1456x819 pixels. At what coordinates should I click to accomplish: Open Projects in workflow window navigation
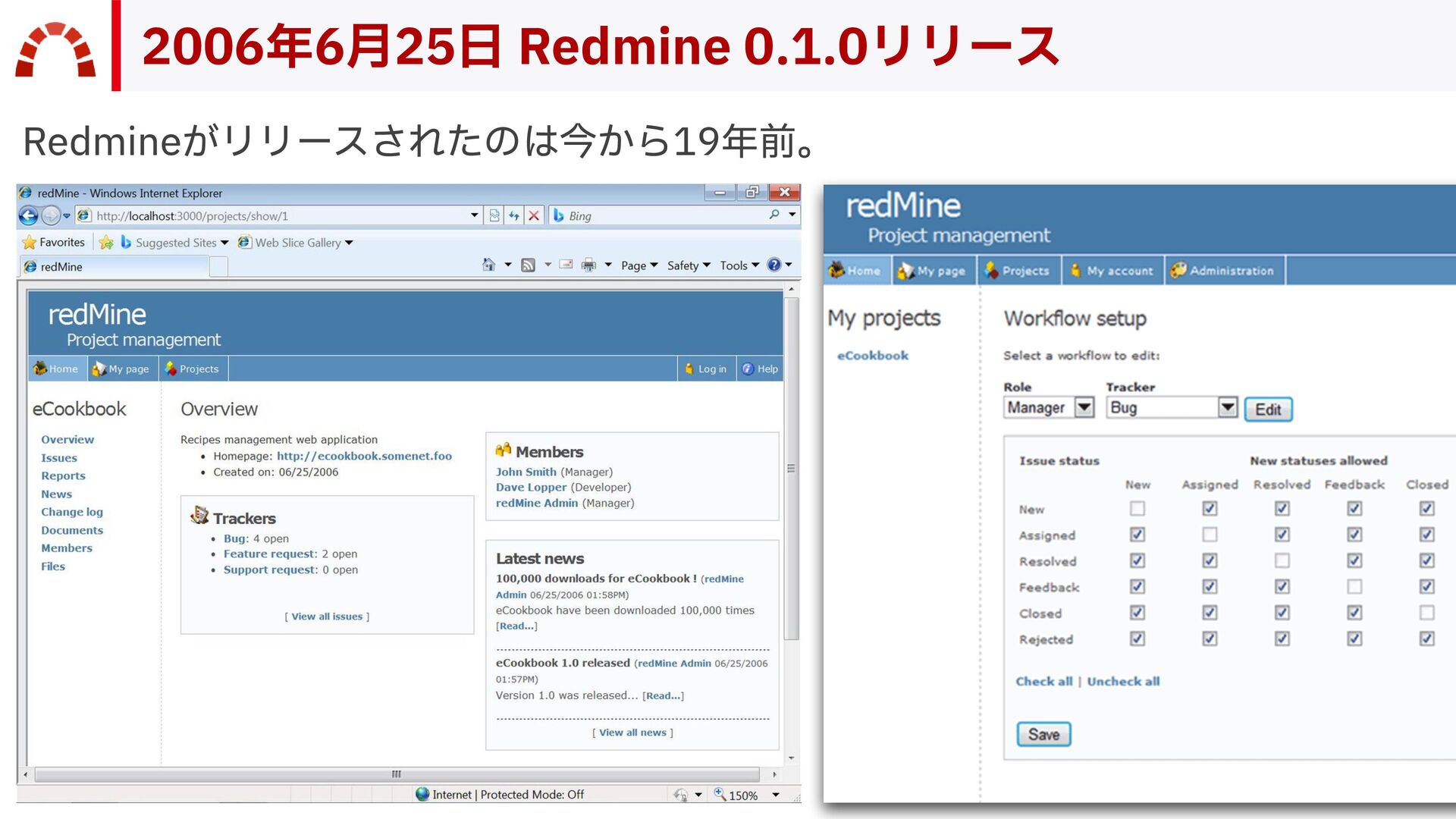click(1017, 271)
